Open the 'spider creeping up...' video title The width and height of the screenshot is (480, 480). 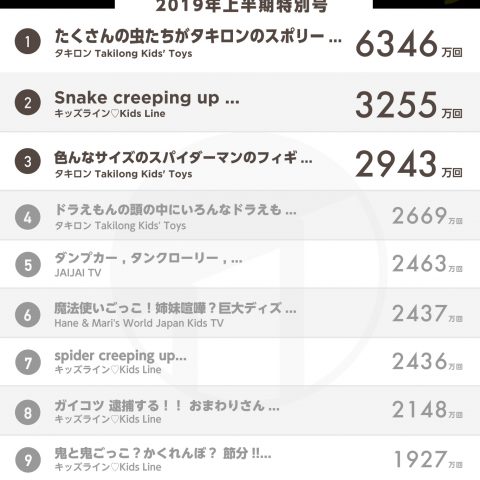[120, 356]
